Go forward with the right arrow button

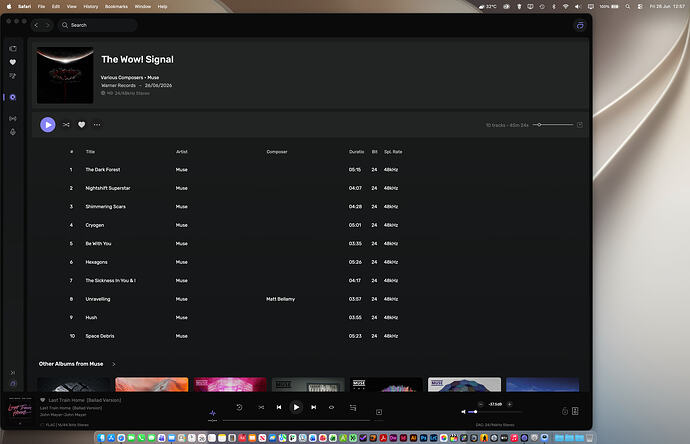pos(48,25)
